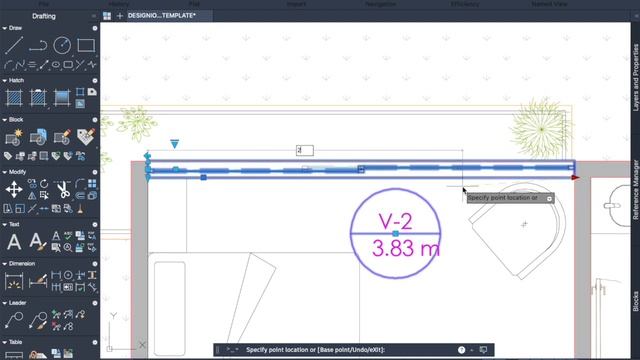
Task: Open the Dimension Style brush icon
Action: click(x=38, y=281)
